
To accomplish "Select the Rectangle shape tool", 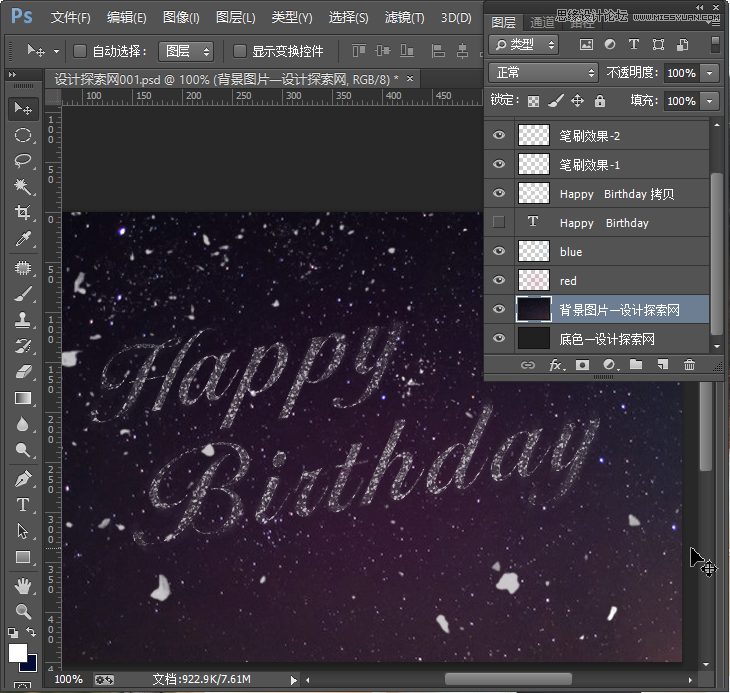I will [22, 557].
